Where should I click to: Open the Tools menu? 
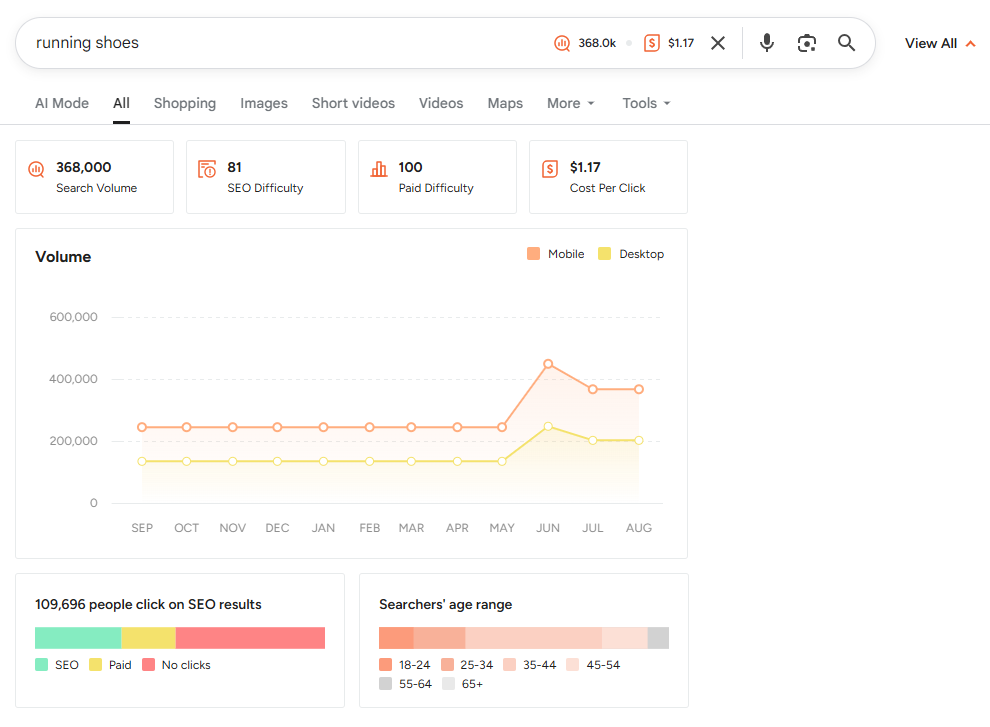pyautogui.click(x=645, y=103)
